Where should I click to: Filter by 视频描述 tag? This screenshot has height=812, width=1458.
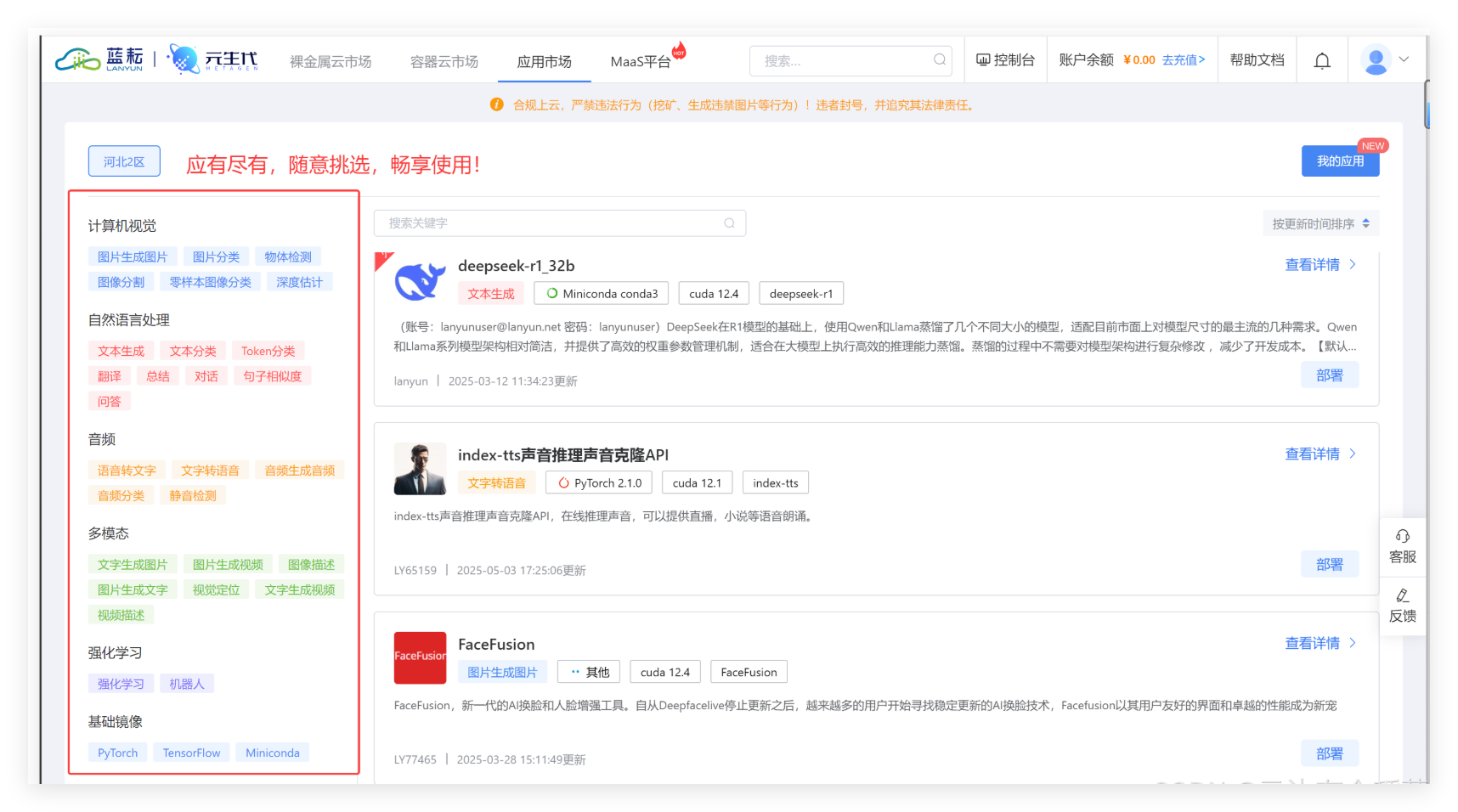121,616
